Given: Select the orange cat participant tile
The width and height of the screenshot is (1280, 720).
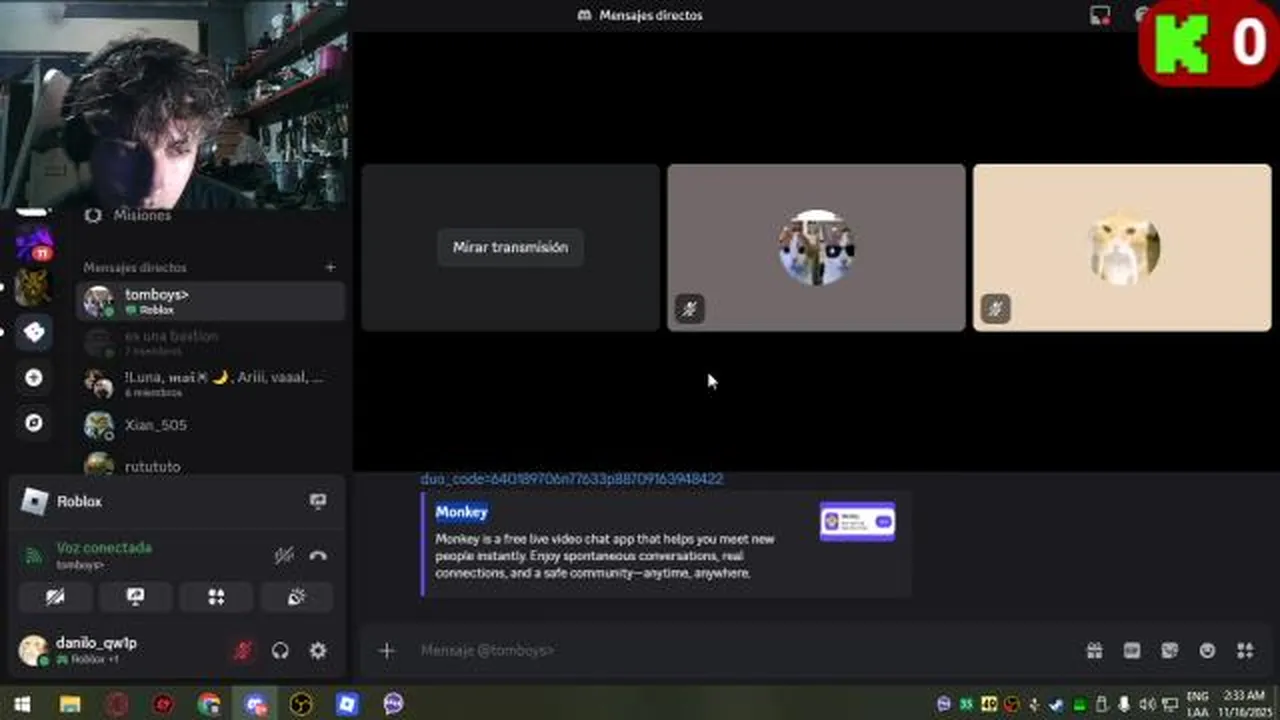Looking at the screenshot, I should [1122, 247].
